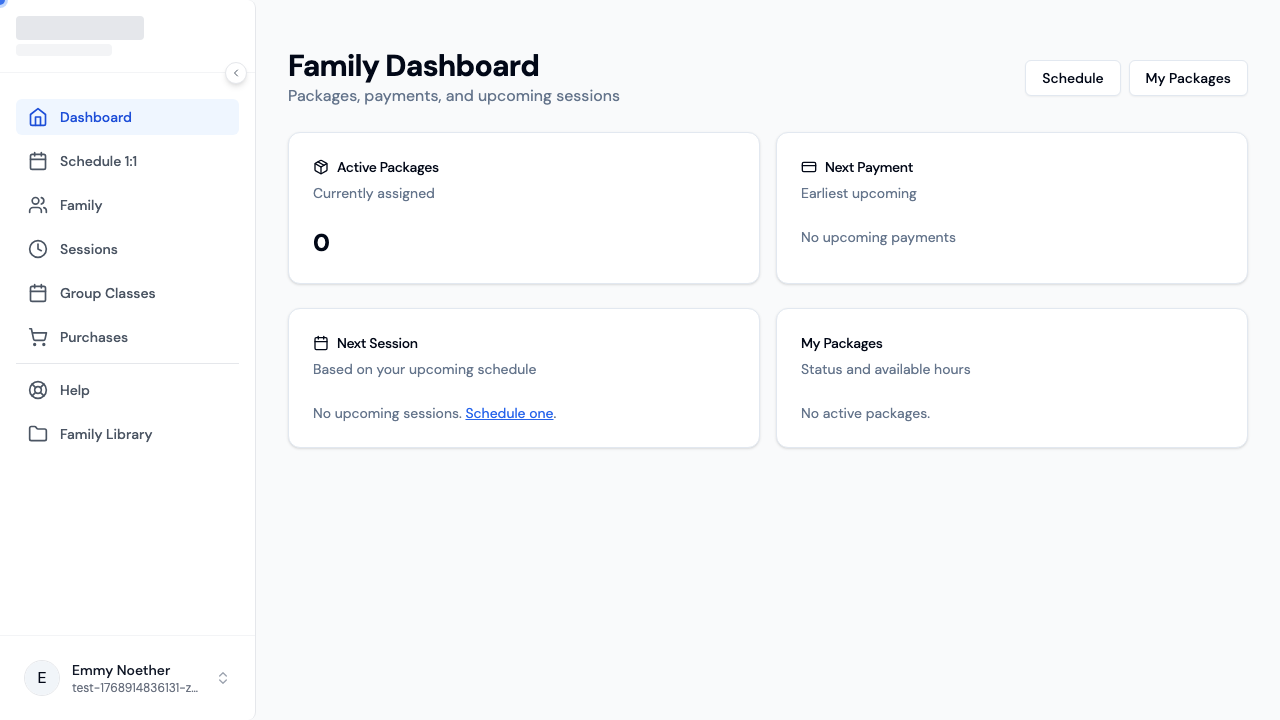Viewport: 1280px width, 720px height.
Task: Follow the "Schedule one" link
Action: pos(509,413)
